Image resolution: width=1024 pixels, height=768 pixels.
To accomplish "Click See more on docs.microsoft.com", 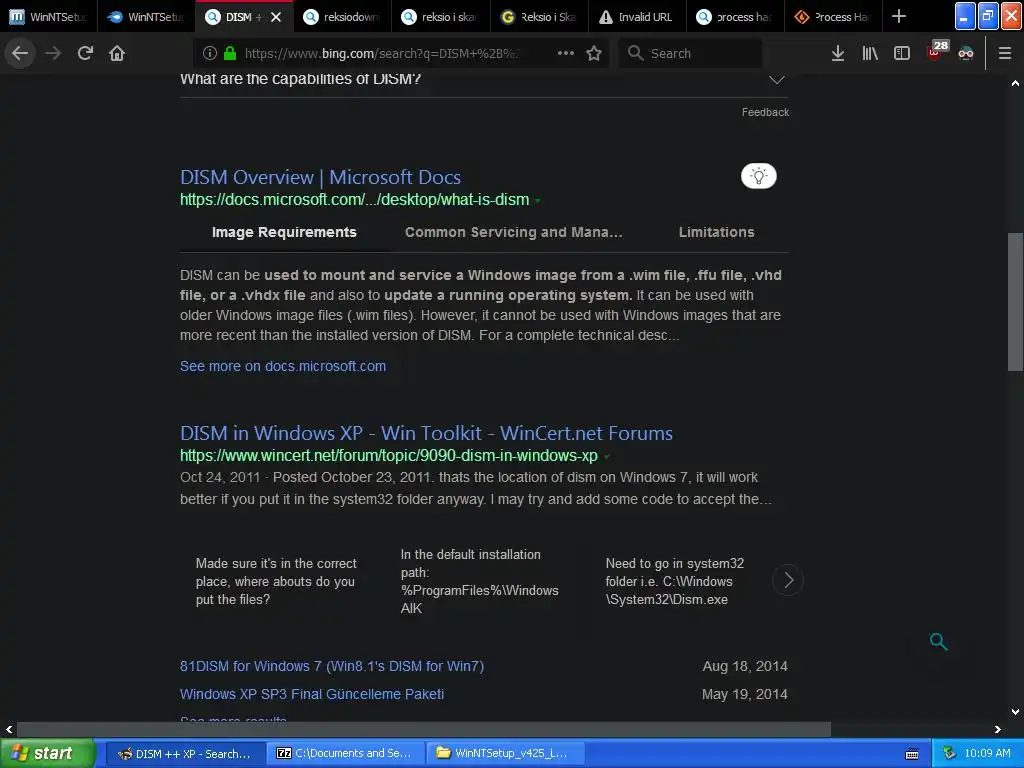I will [x=283, y=366].
